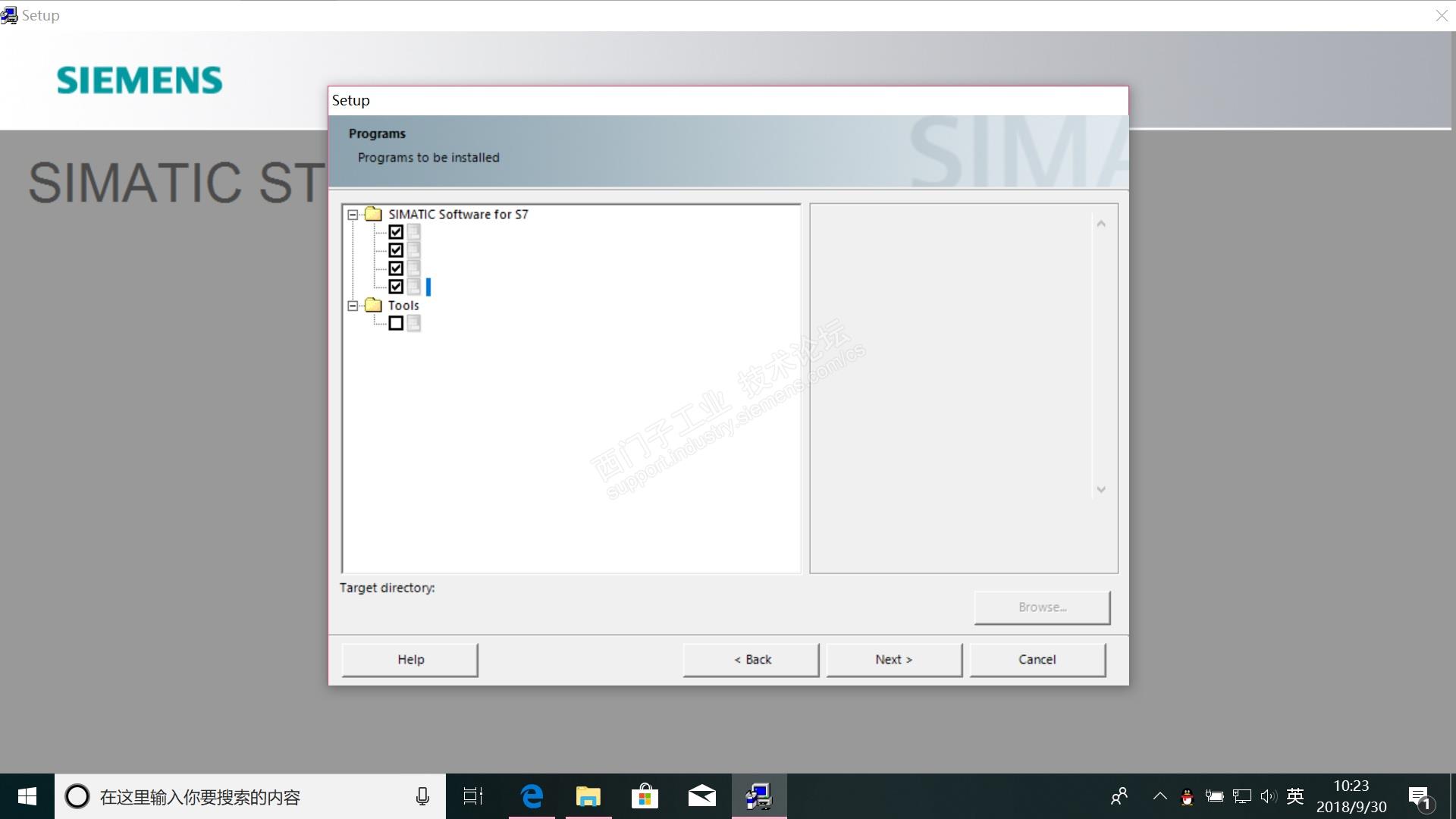This screenshot has width=1456, height=819.
Task: Select SIMATIC Software for S7 folder
Action: click(x=457, y=215)
